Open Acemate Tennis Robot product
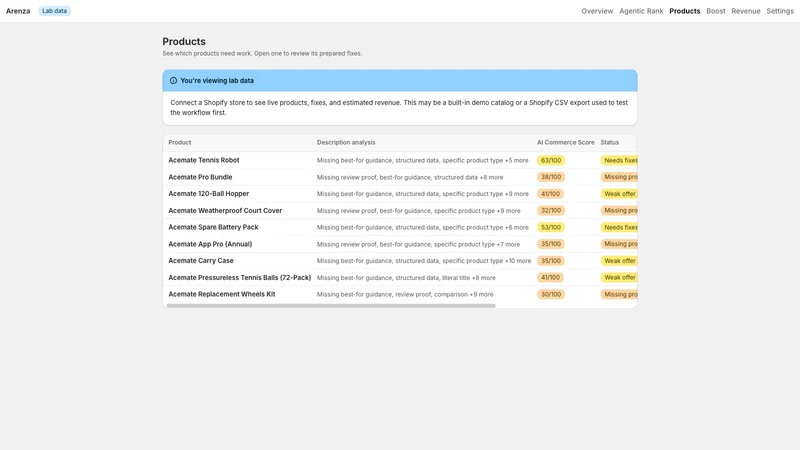This screenshot has height=450, width=800. click(204, 160)
